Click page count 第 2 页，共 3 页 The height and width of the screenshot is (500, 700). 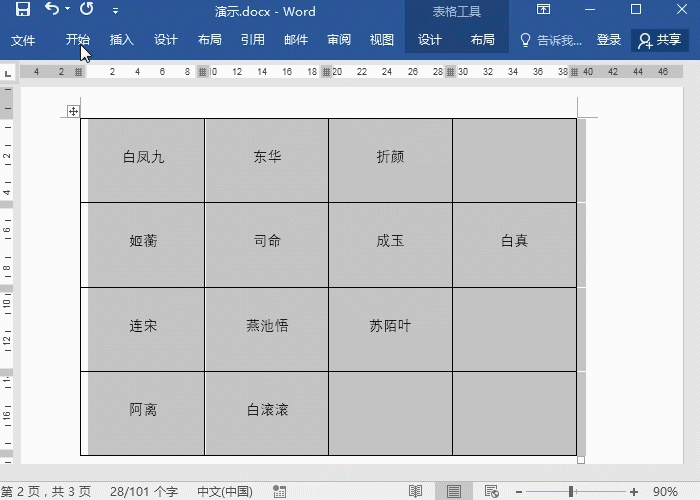(x=46, y=492)
